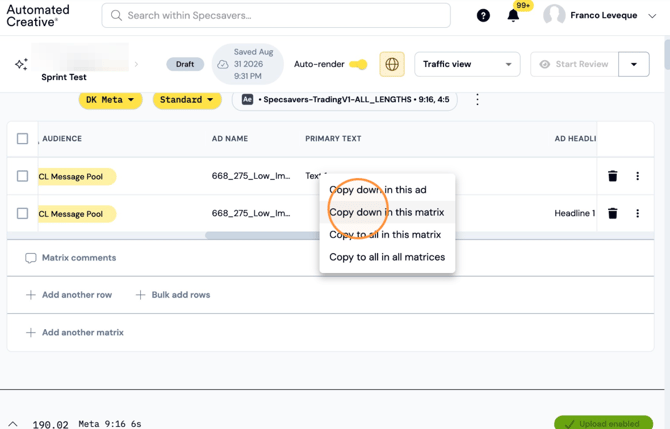Screen dimensions: 670x429
Task: Click the Specsavers-TradingV1 template chip
Action: (344, 100)
